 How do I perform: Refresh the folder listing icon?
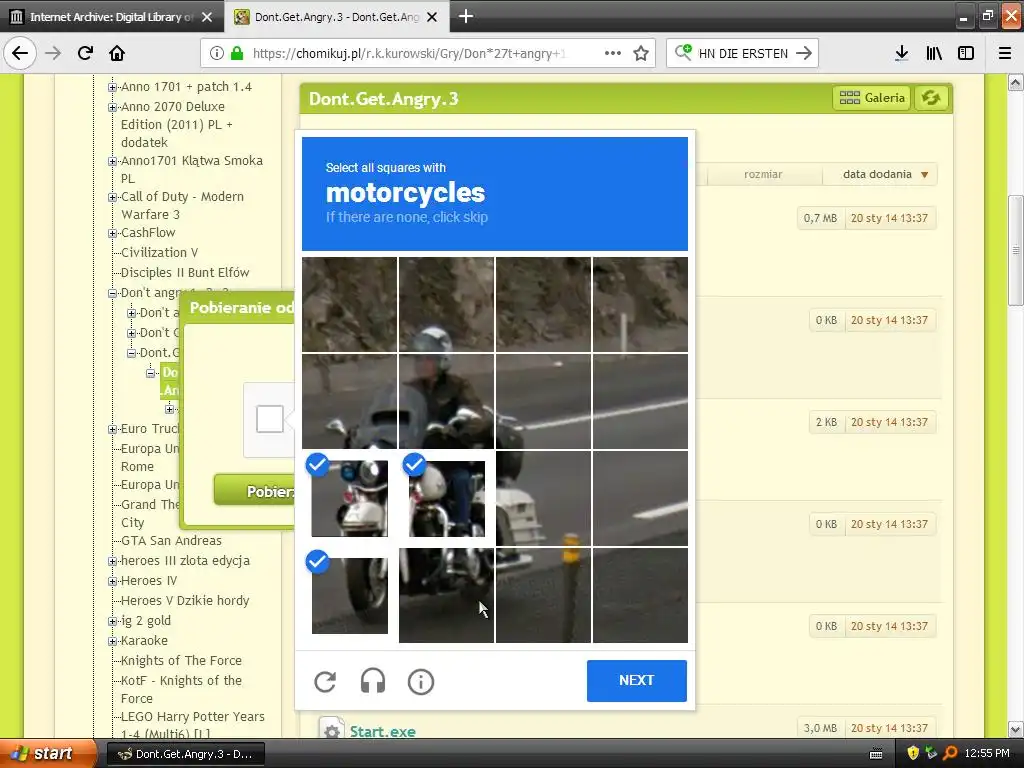click(931, 98)
